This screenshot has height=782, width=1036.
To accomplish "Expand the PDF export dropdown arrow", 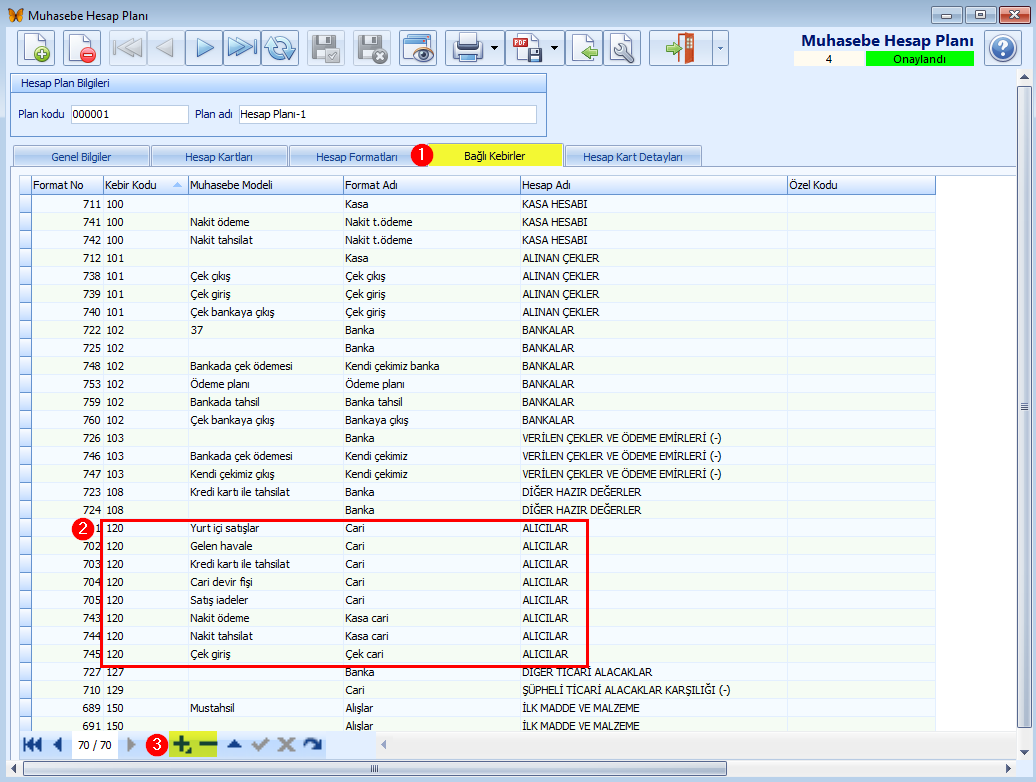I will (554, 48).
